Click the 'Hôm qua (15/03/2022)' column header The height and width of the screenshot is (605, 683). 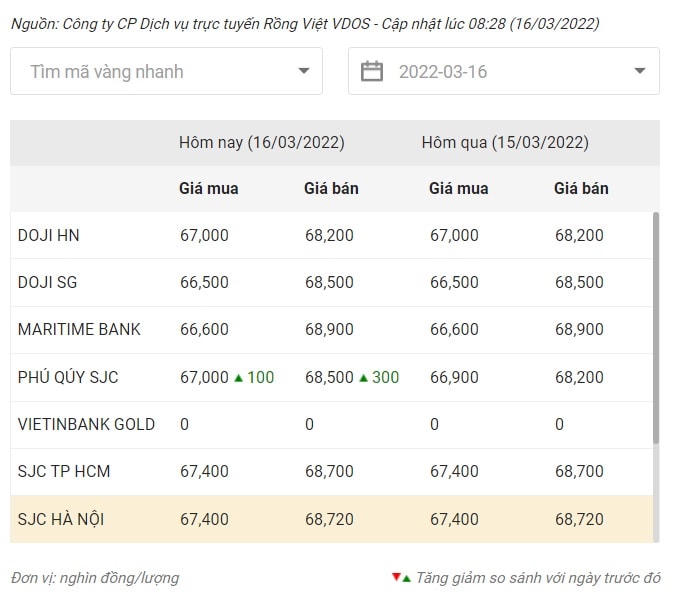[x=505, y=143]
